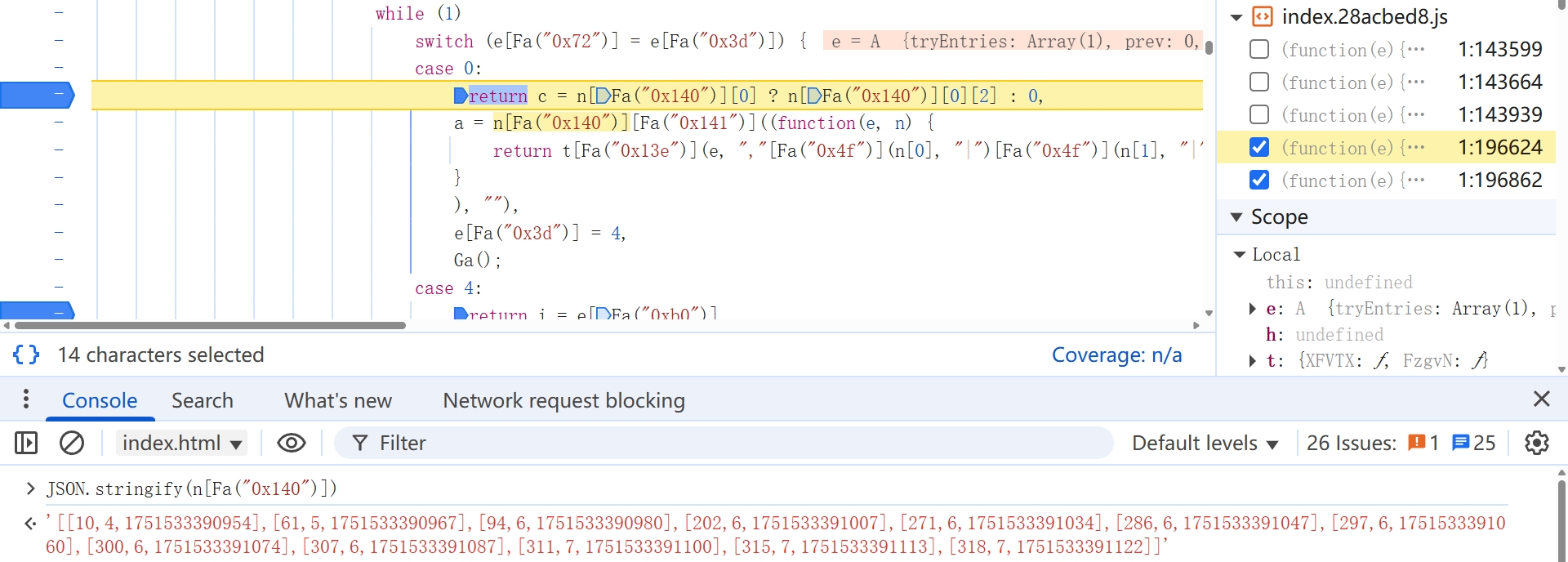Click the Coverage: n/a link

[1116, 355]
